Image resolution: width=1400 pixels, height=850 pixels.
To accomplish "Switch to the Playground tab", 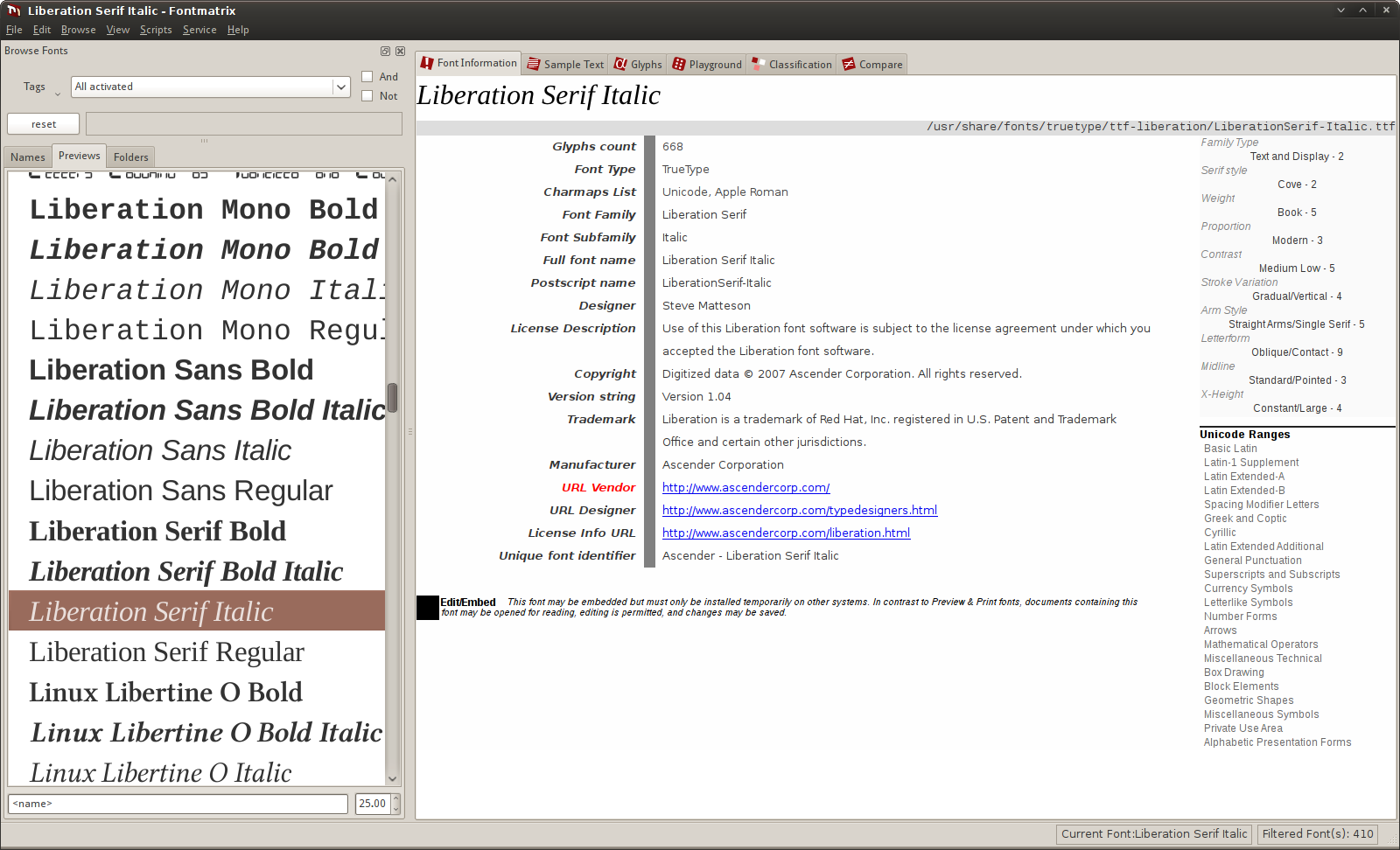I will click(x=706, y=65).
